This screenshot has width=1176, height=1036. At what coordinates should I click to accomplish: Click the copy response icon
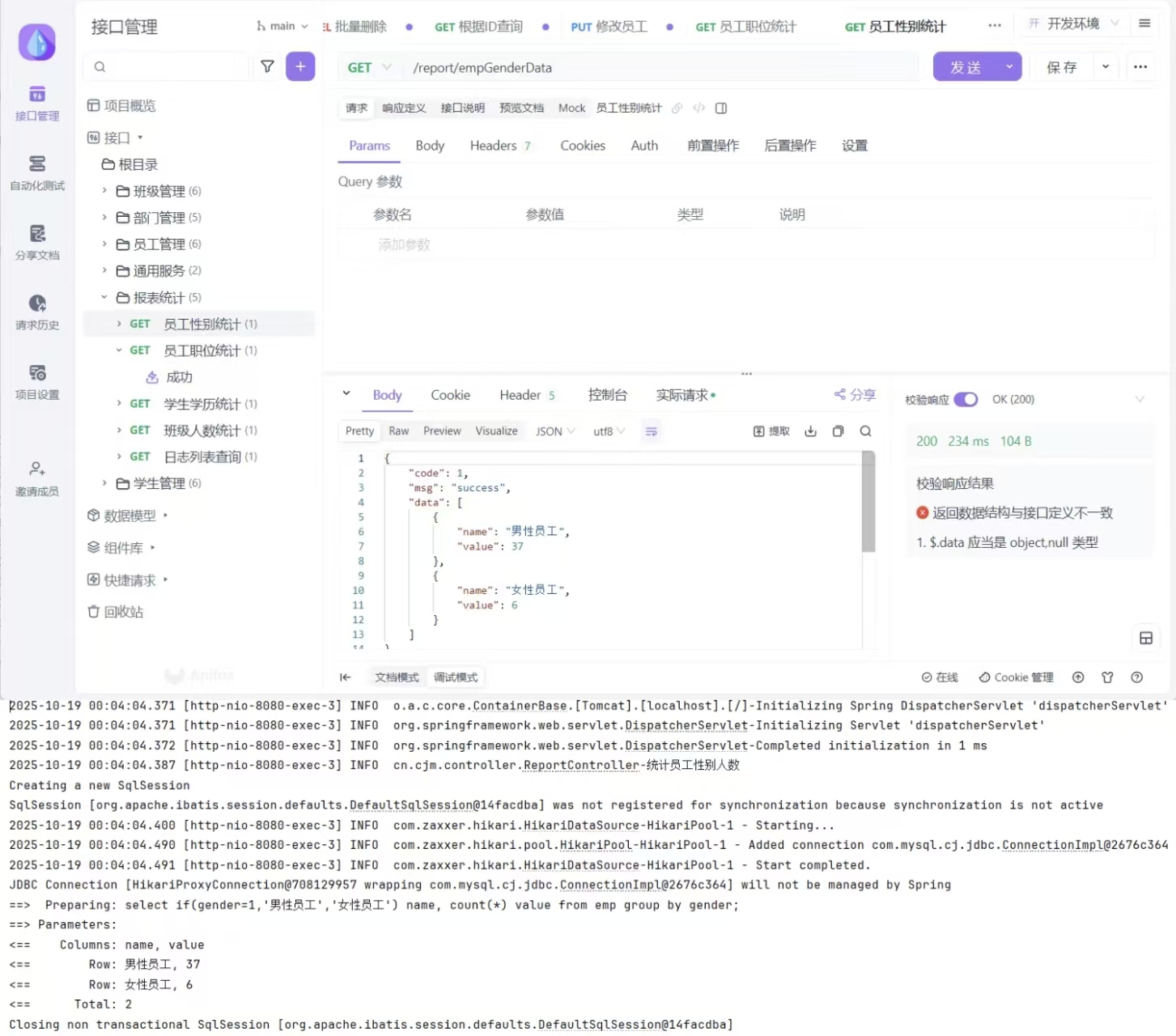point(838,431)
